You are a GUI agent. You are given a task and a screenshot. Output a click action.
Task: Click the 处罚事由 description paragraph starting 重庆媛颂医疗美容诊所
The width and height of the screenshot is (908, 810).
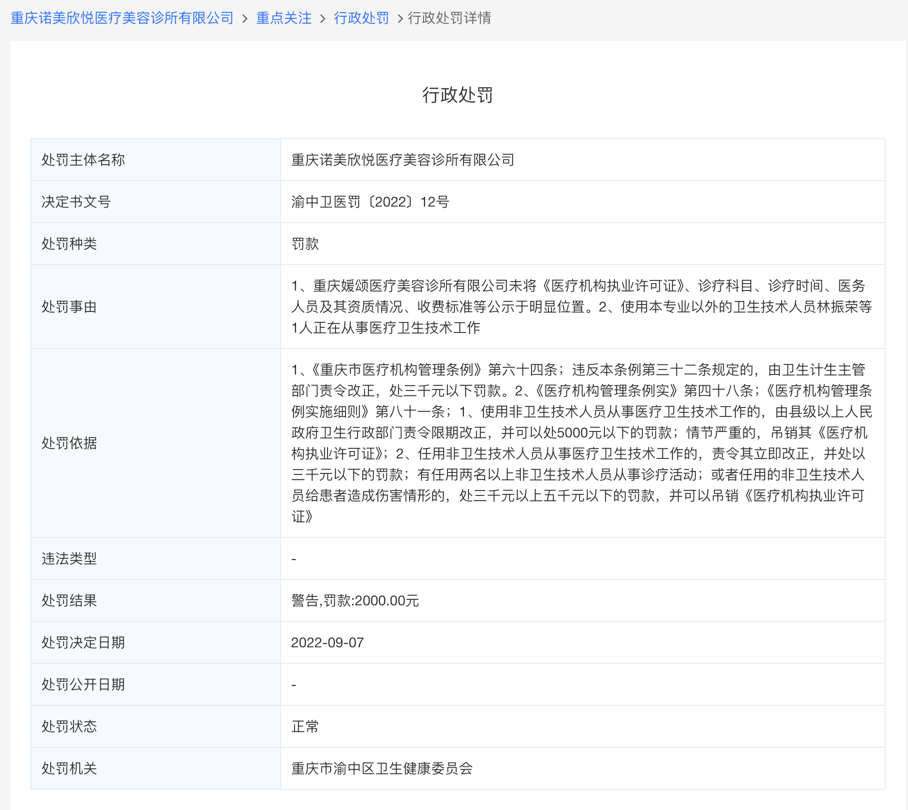click(582, 307)
